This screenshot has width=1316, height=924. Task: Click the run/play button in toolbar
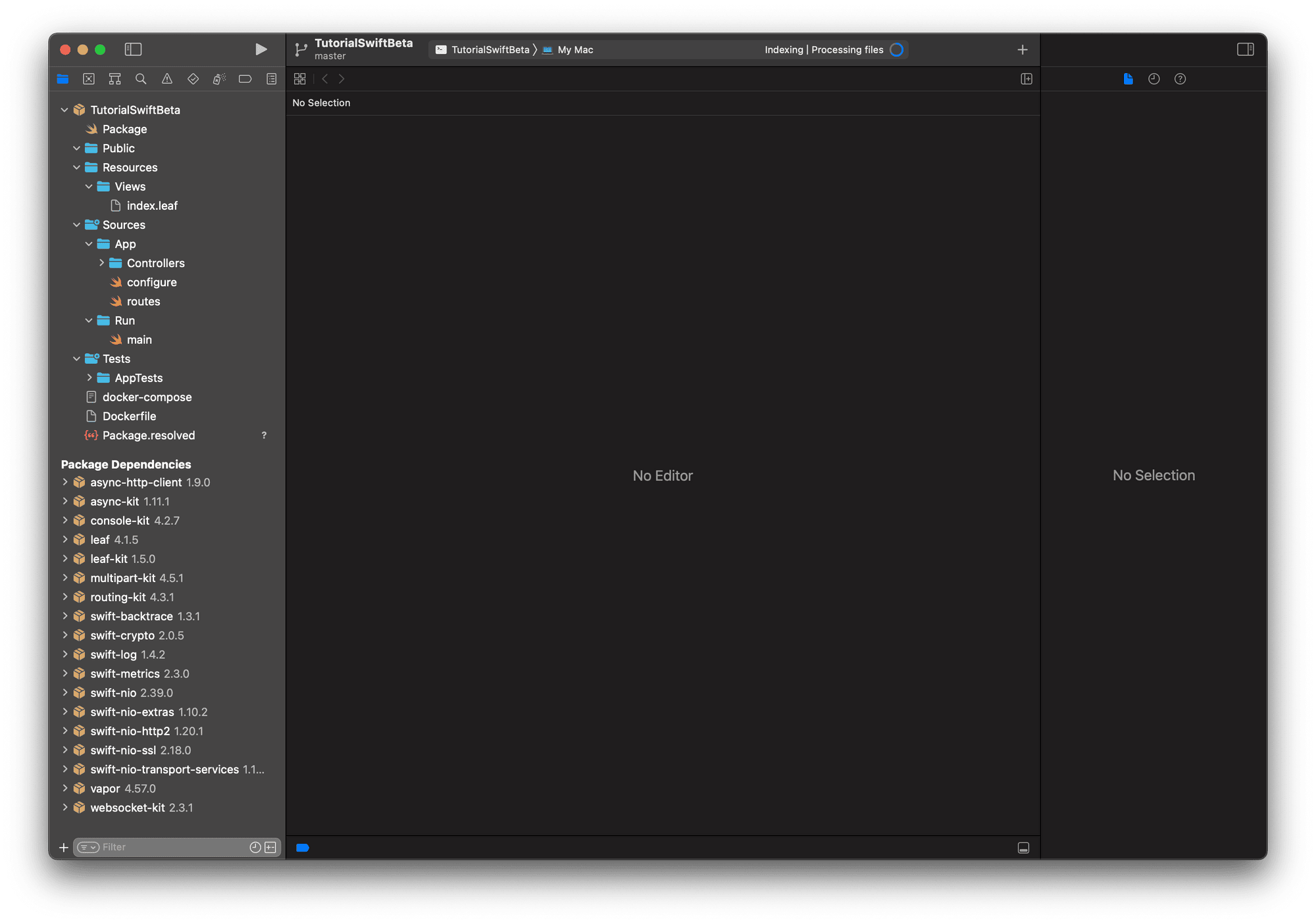(260, 48)
